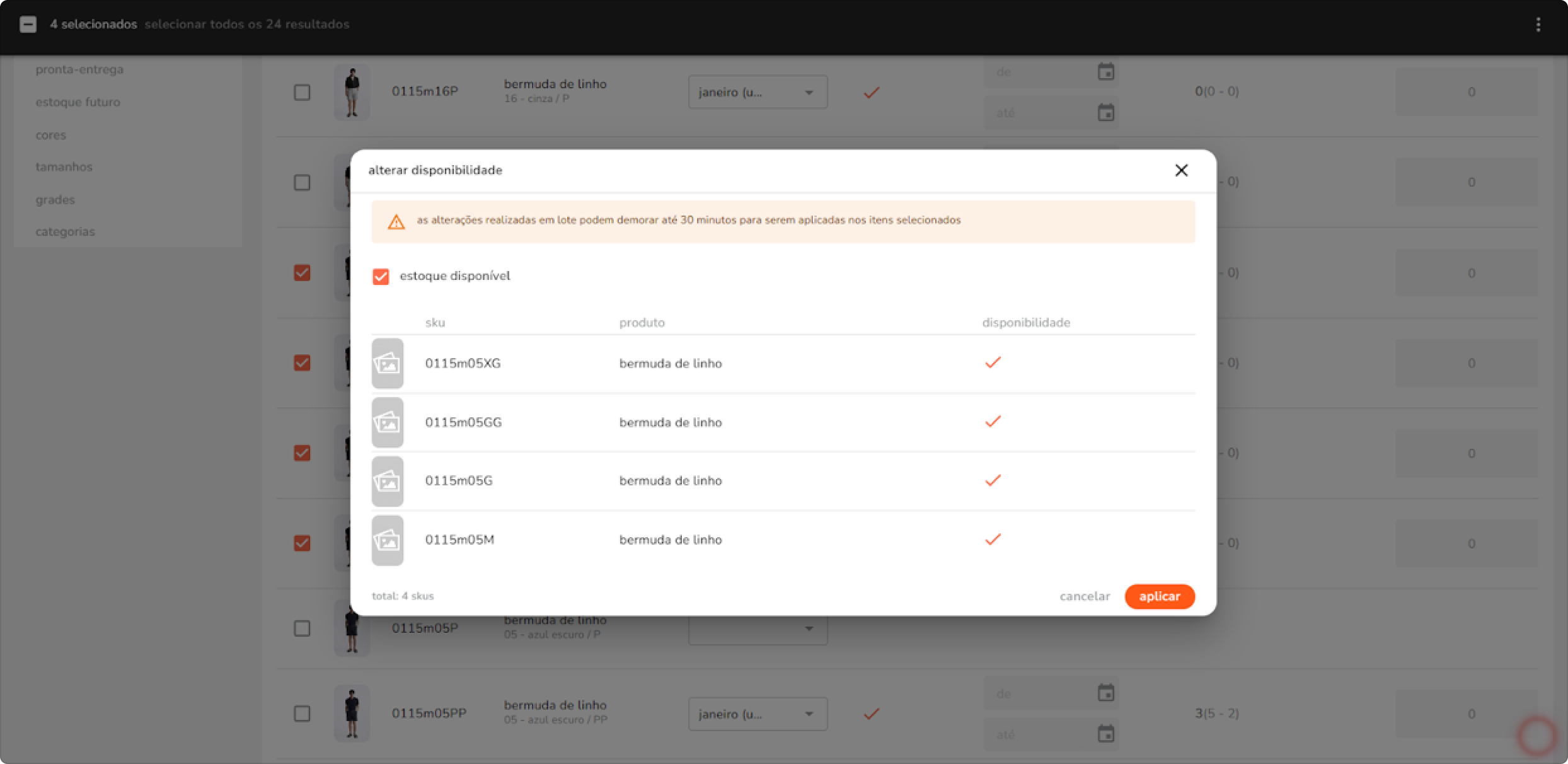Click image placeholder for sku 0115m05M
This screenshot has height=764, width=1568.
pyautogui.click(x=387, y=540)
